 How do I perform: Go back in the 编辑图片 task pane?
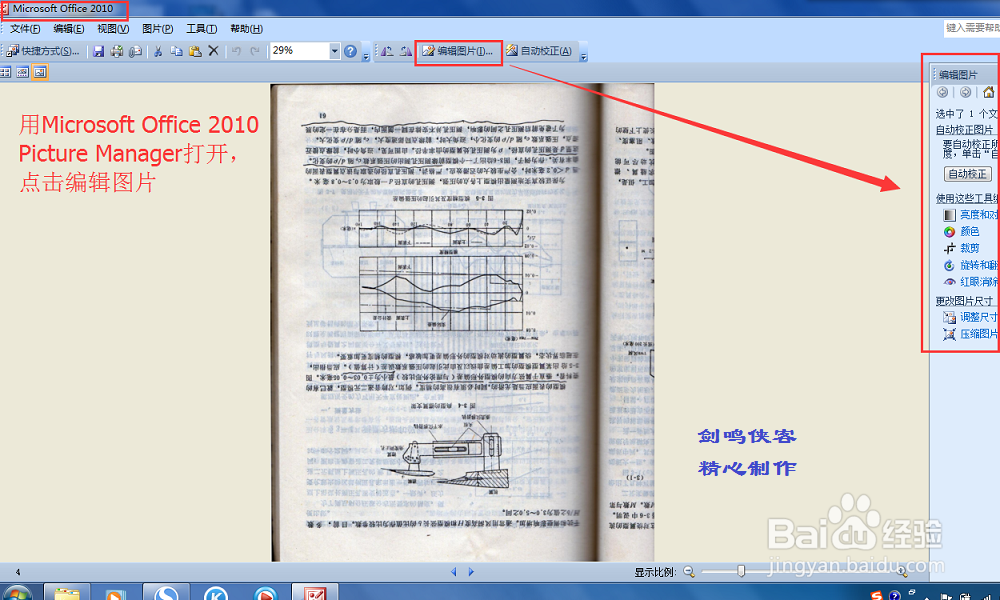tap(943, 92)
